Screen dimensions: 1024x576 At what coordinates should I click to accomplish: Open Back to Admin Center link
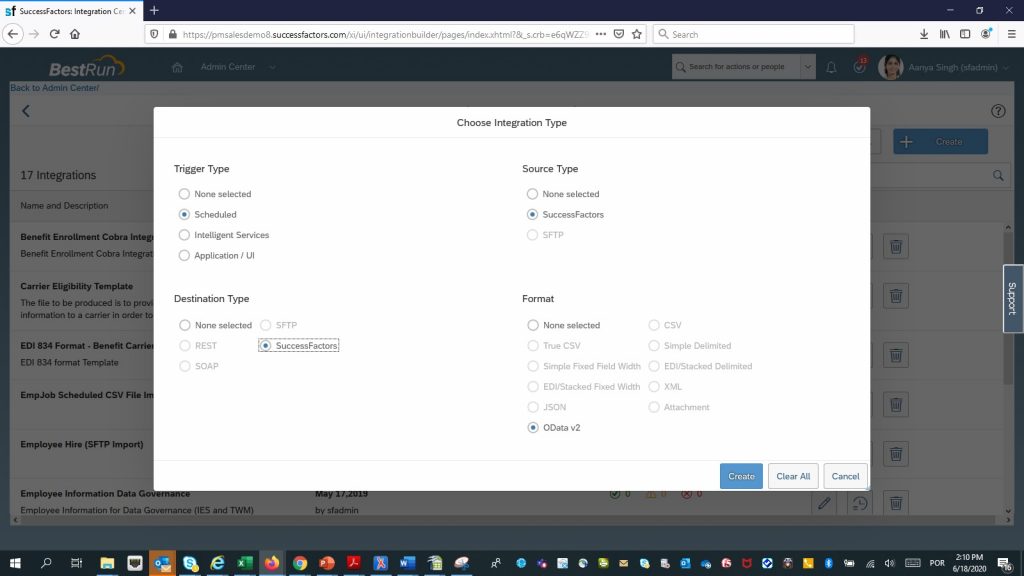pyautogui.click(x=55, y=88)
